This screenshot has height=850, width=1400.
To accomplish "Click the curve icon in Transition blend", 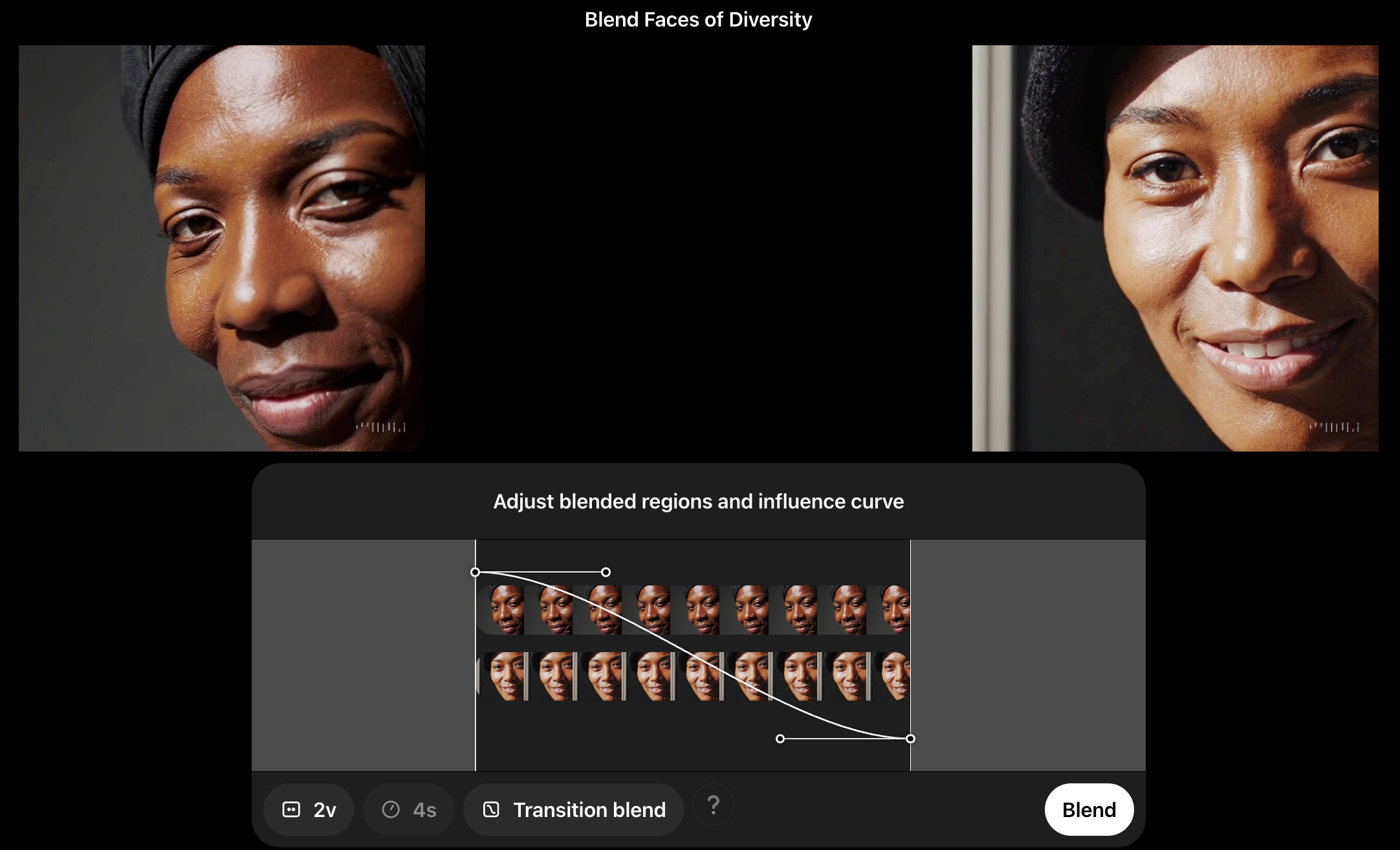I will 491,809.
